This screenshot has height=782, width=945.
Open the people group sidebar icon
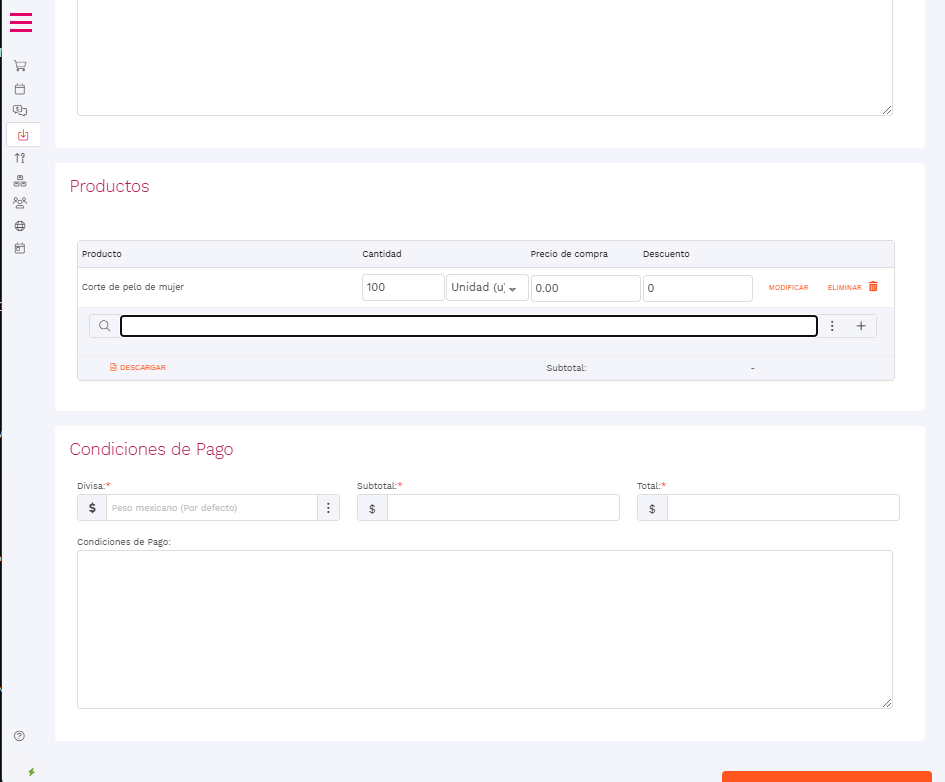(20, 203)
